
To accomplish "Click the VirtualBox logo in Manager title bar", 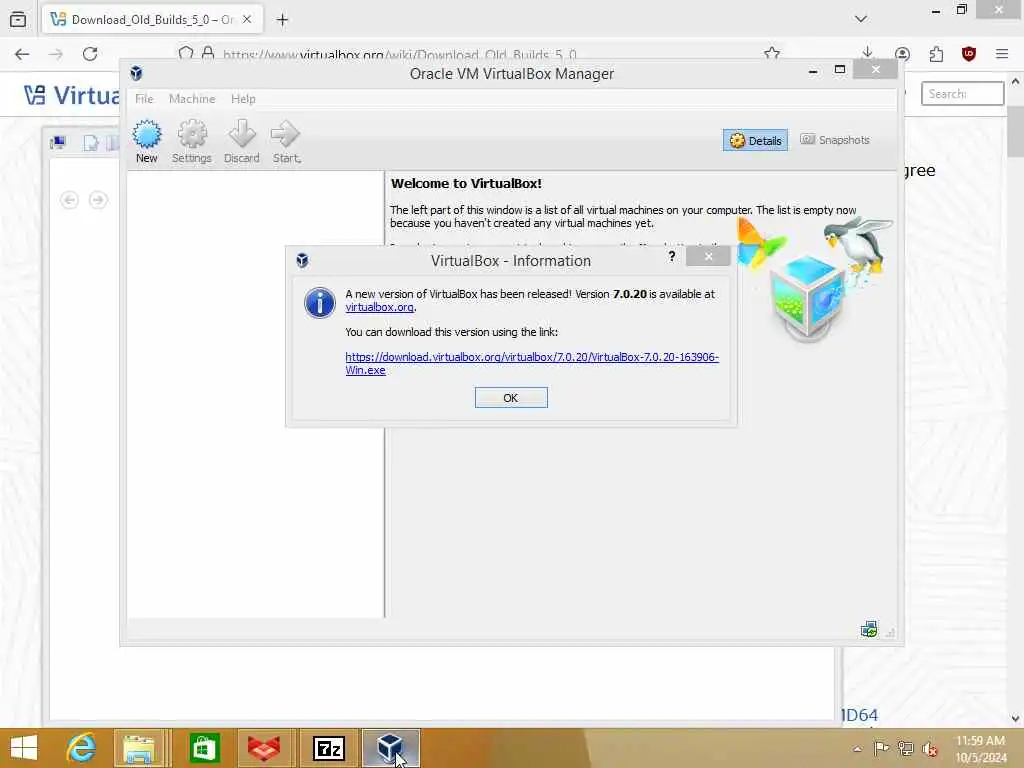I will point(136,73).
